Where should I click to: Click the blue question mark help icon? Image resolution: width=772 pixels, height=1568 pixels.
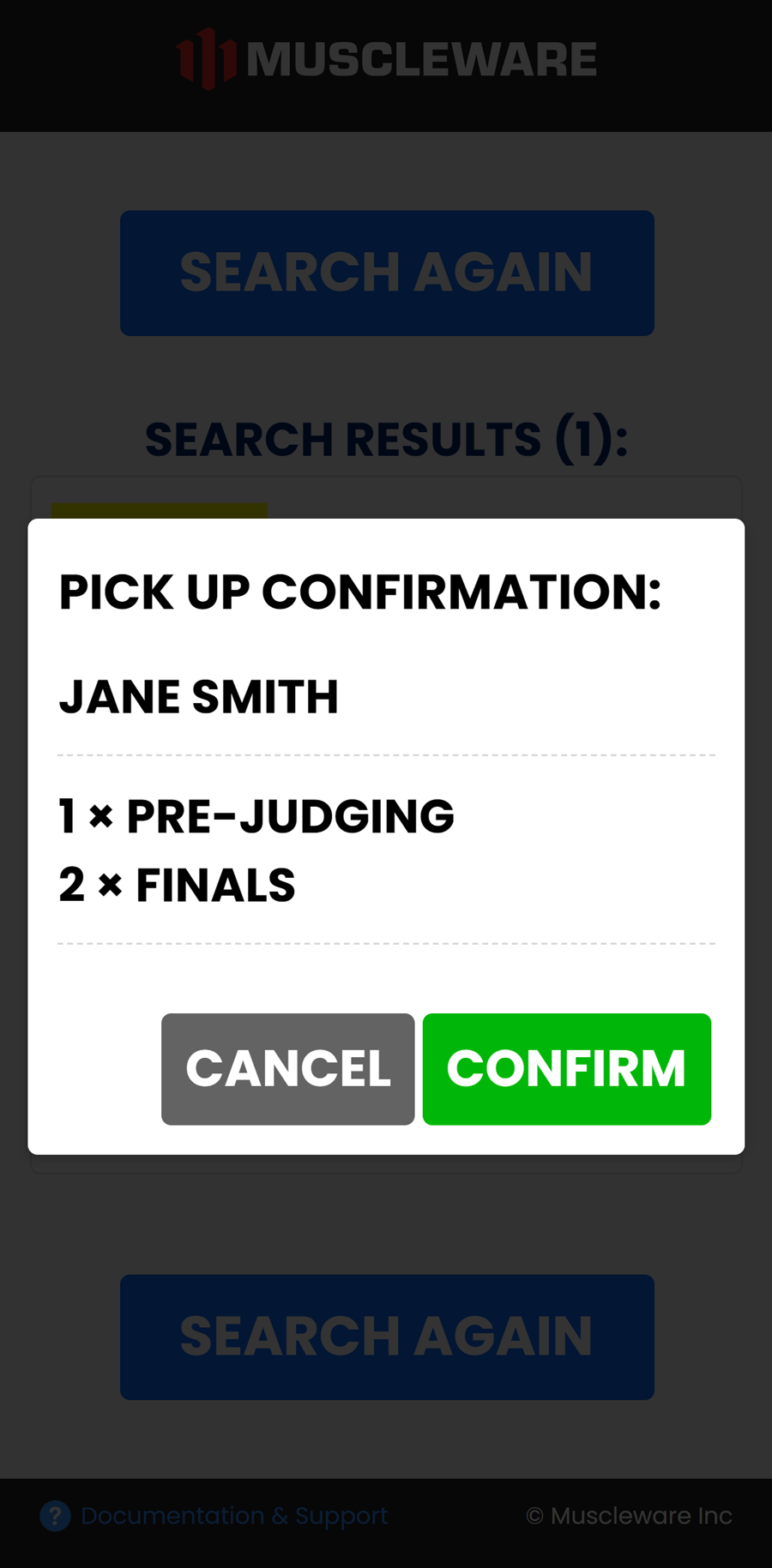tap(55, 1516)
